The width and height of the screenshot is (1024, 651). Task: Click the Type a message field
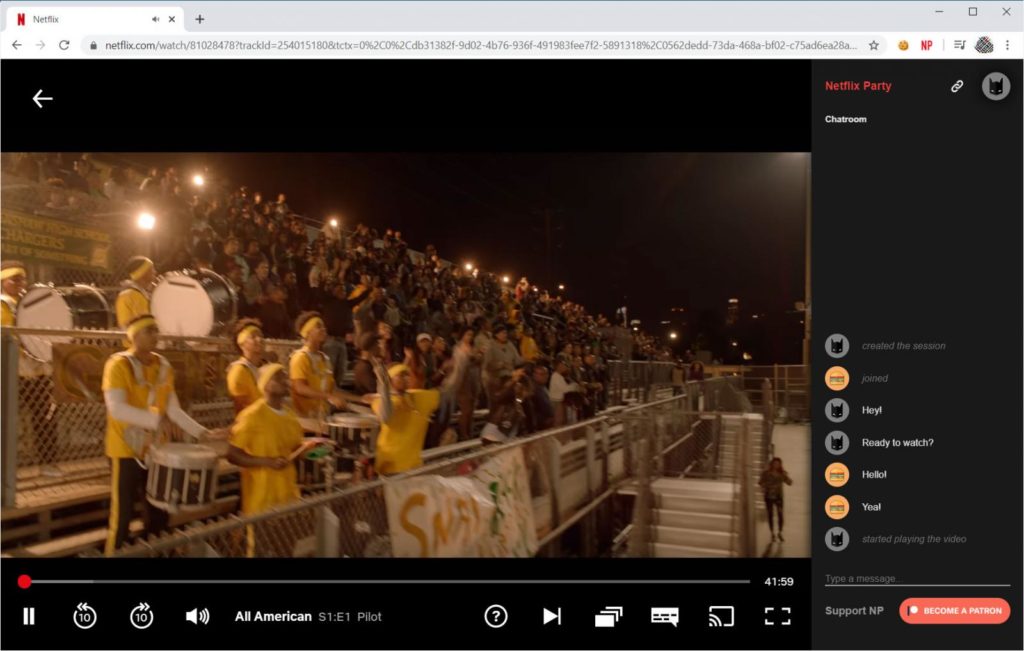click(917, 579)
